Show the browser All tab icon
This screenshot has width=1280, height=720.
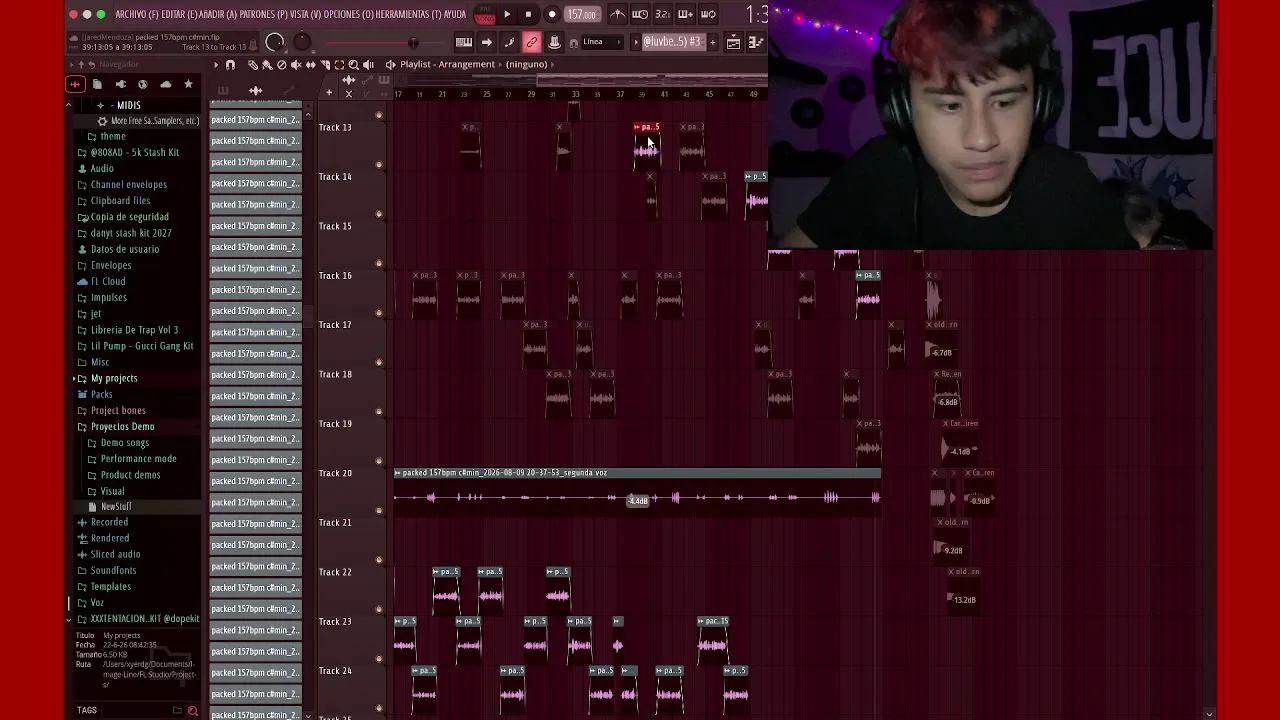75,85
